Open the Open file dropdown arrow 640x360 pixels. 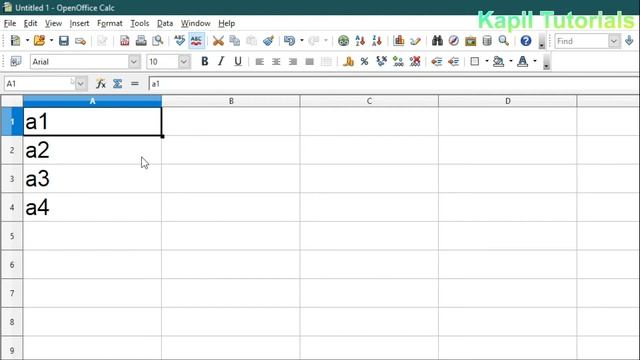pyautogui.click(x=51, y=41)
